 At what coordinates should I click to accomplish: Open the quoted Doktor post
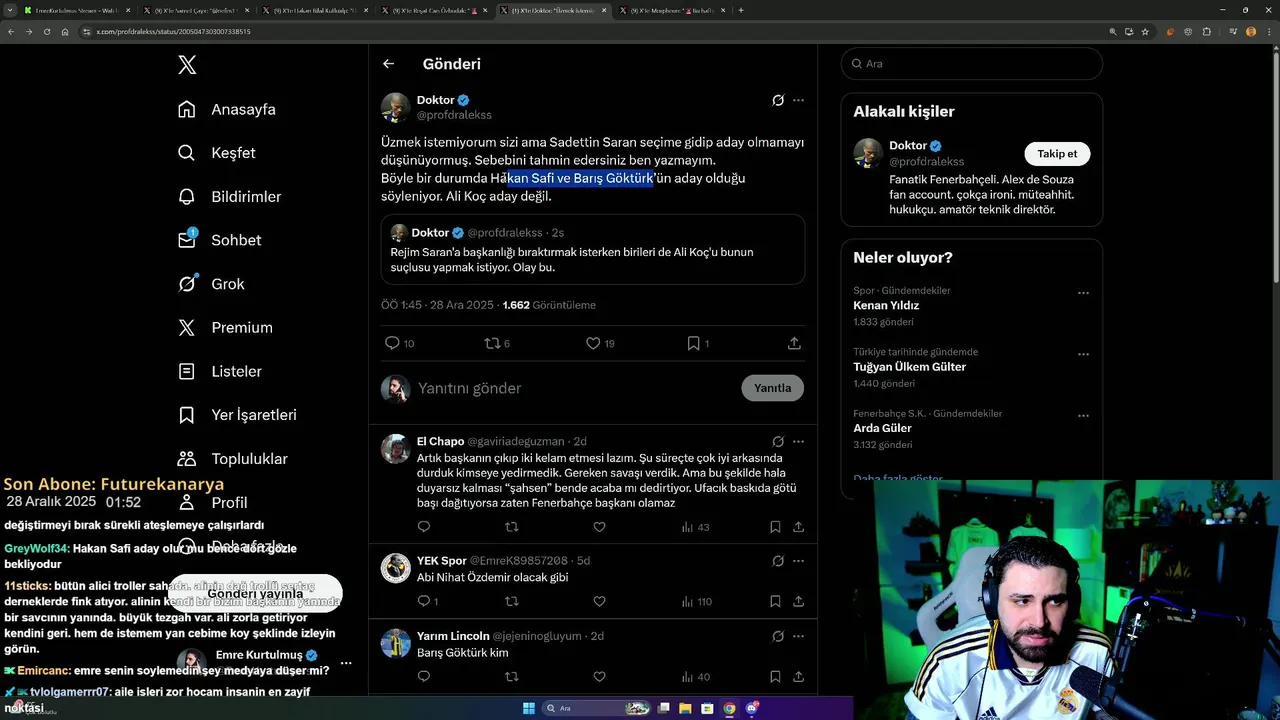click(593, 250)
